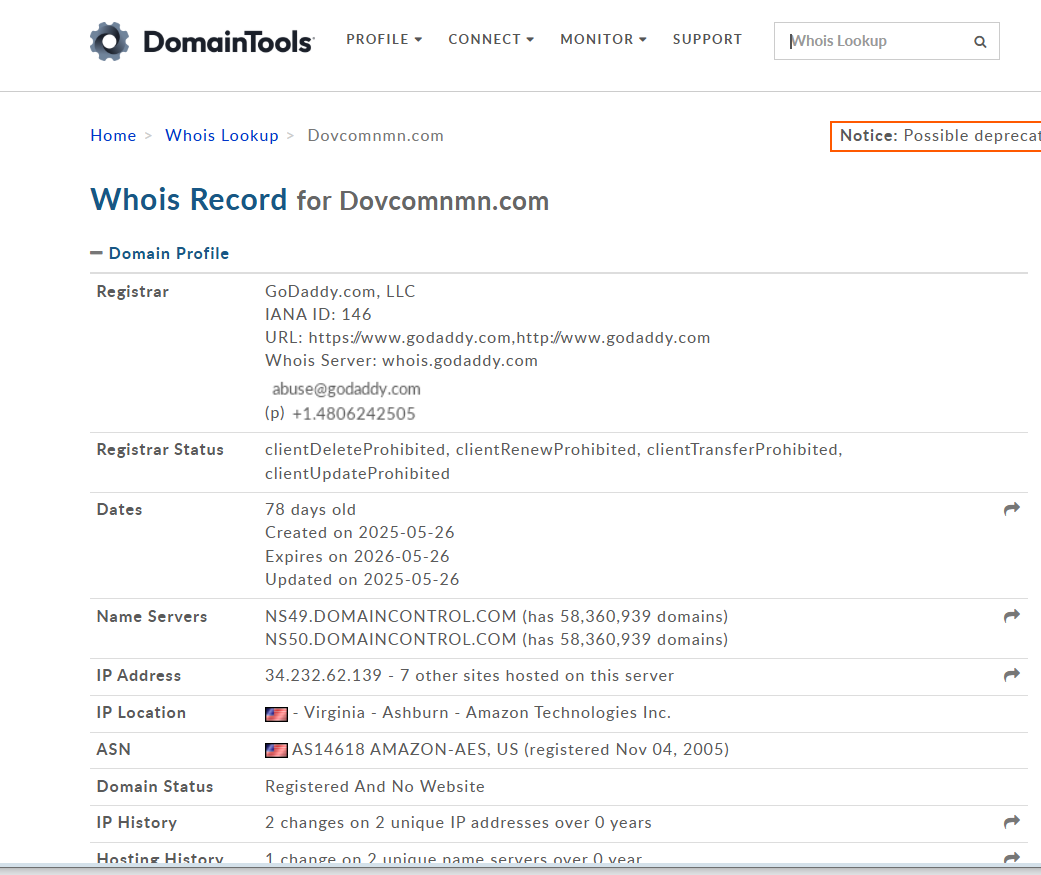The image size is (1041, 875).
Task: Click the abuse@godaddy.com email
Action: [x=346, y=389]
